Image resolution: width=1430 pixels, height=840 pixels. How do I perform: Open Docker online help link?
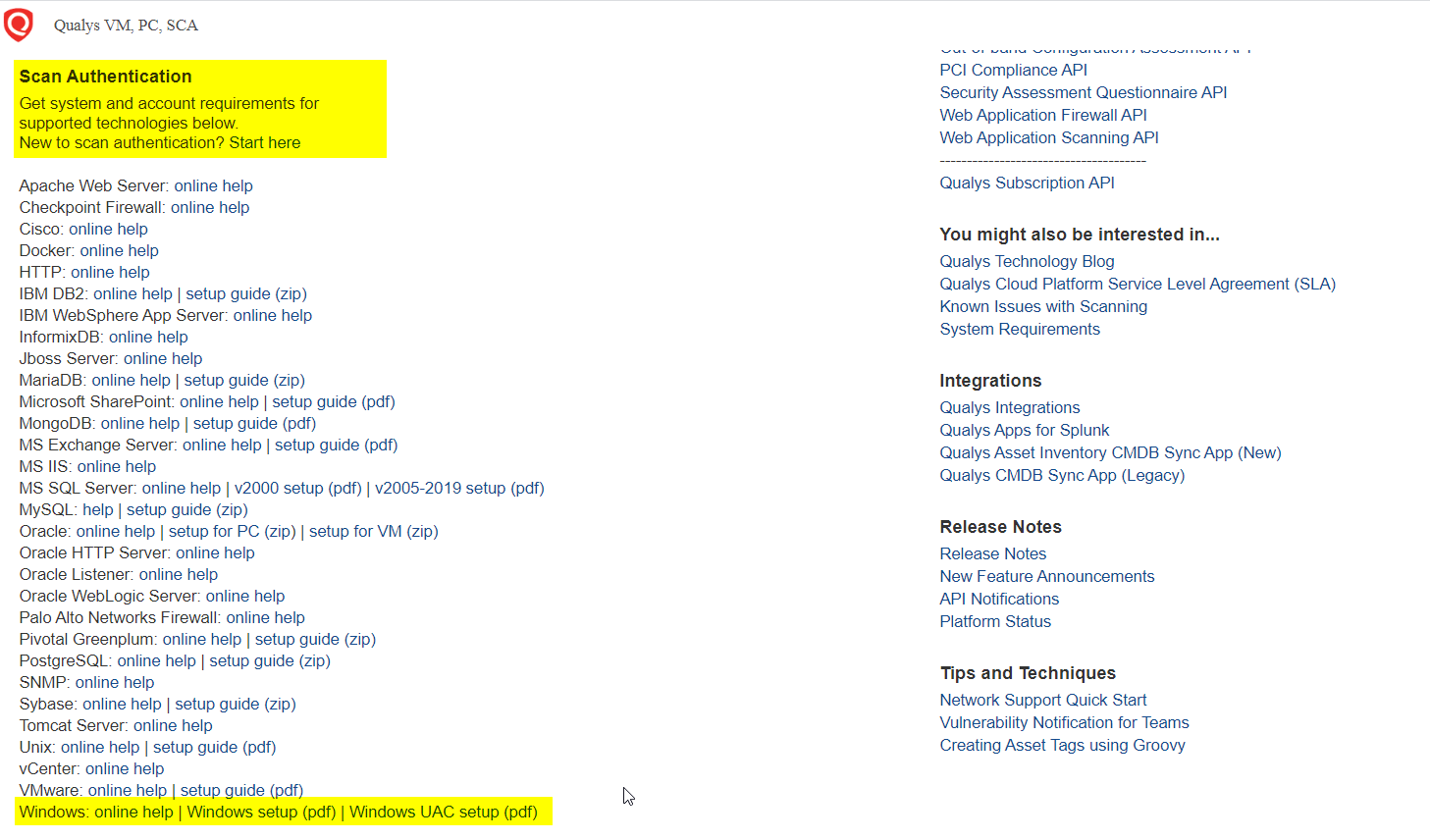[119, 250]
